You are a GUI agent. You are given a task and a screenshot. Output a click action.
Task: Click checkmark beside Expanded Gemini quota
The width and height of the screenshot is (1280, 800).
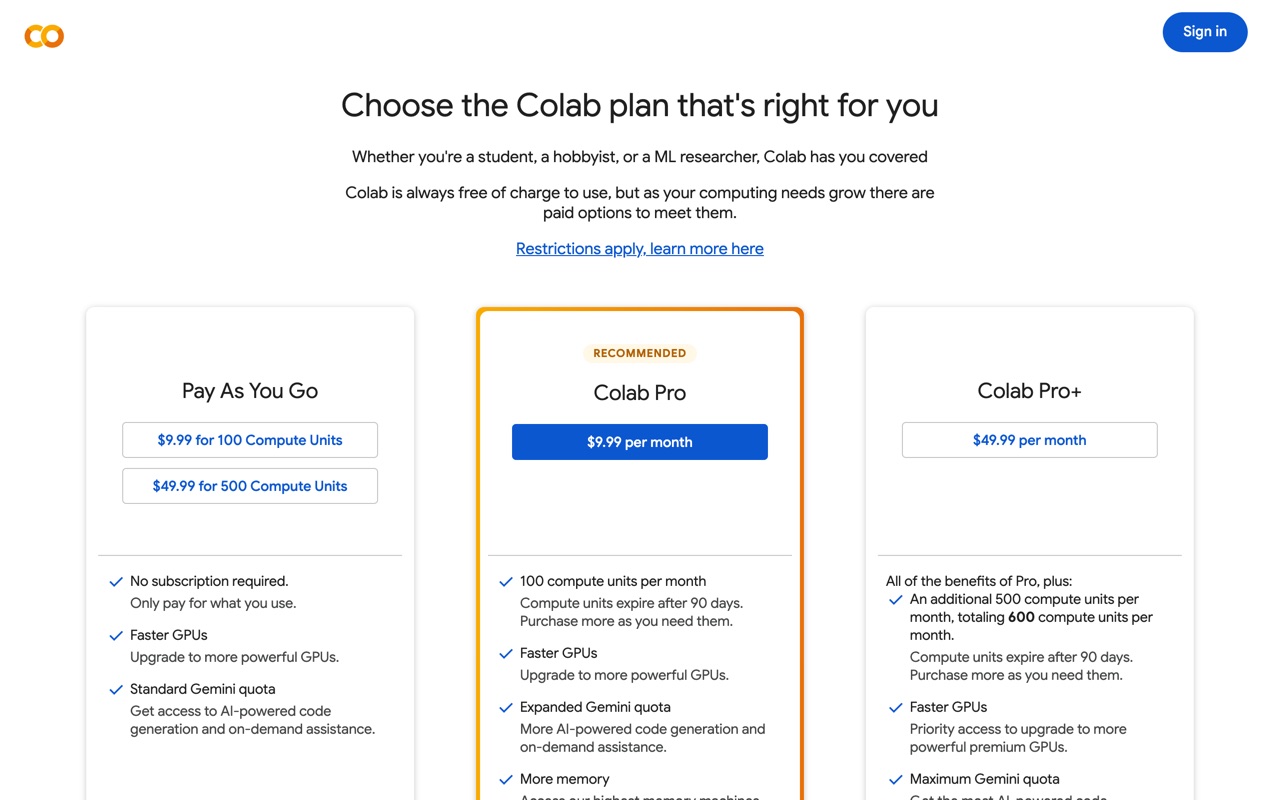click(506, 707)
